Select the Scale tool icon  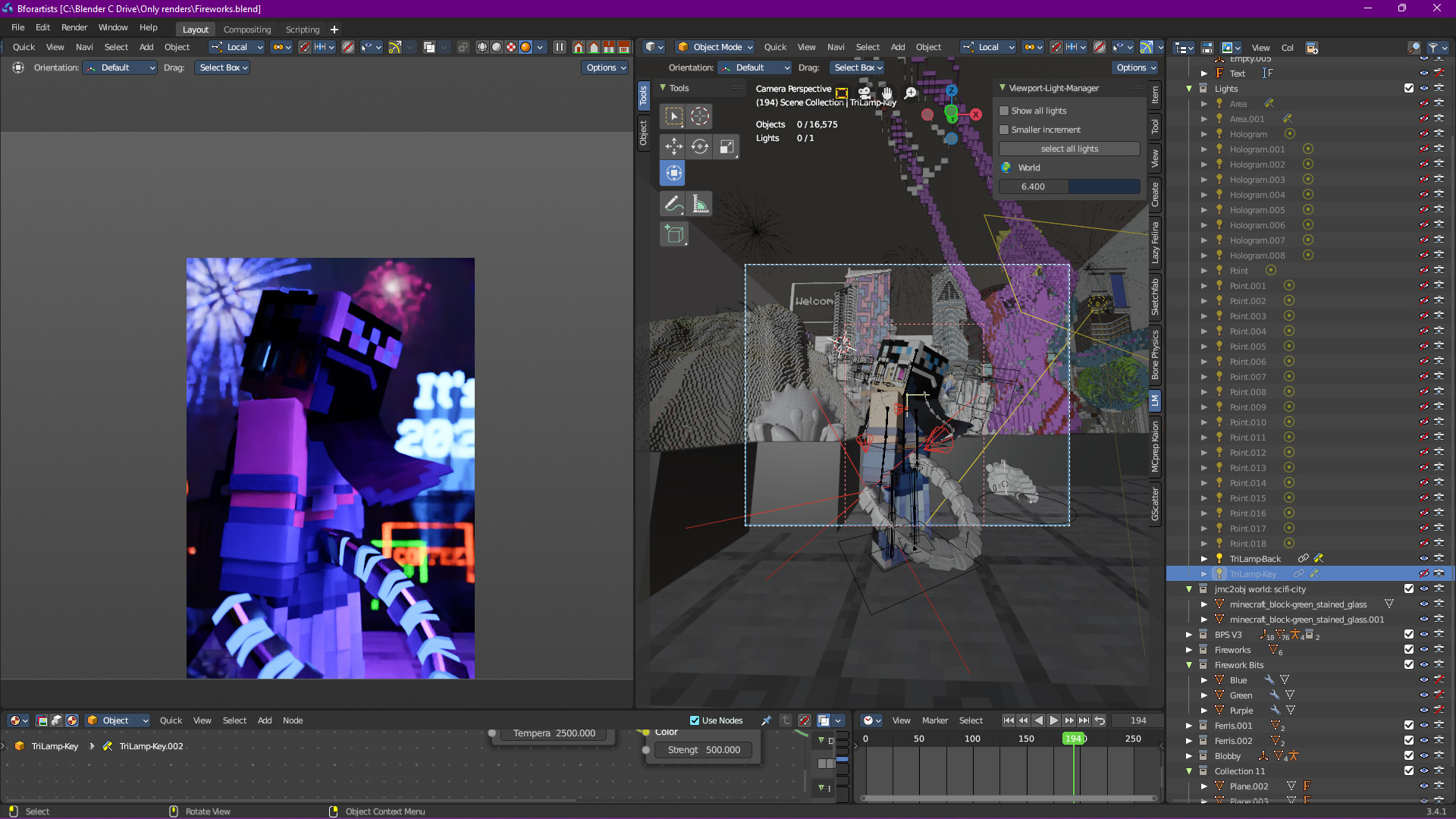[x=726, y=146]
